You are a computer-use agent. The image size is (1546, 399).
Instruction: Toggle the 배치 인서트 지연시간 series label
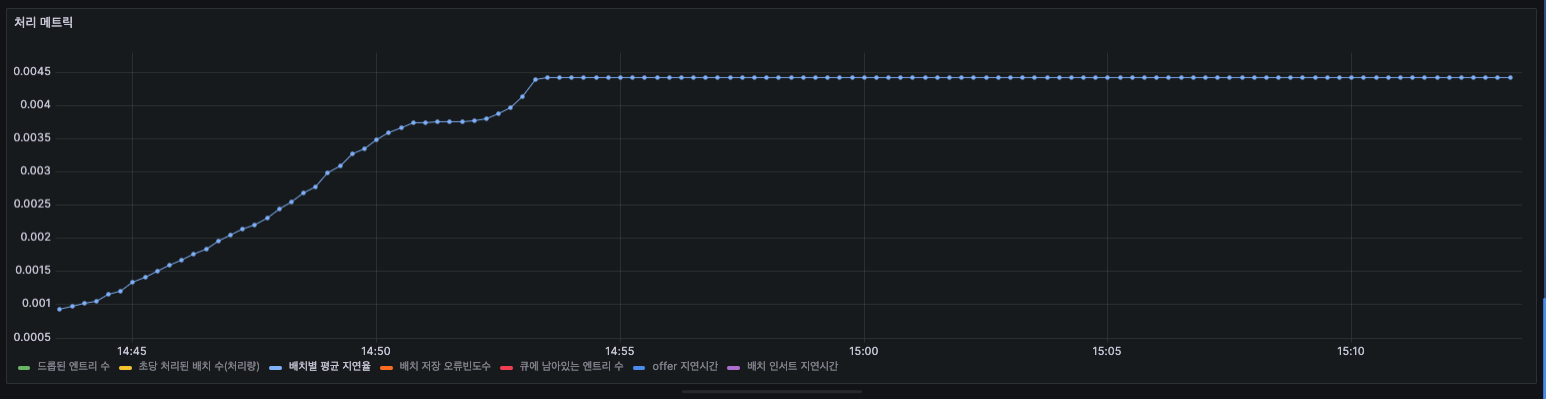pyautogui.click(x=792, y=367)
